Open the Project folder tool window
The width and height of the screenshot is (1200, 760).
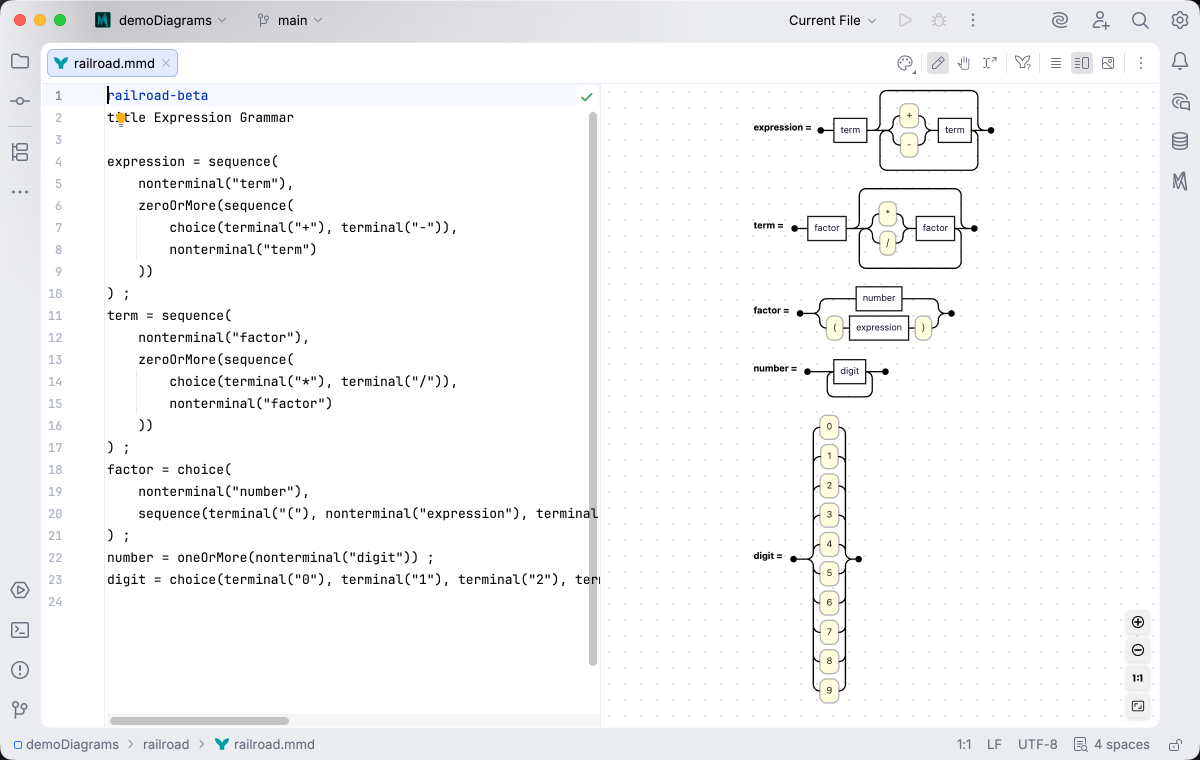coord(20,61)
